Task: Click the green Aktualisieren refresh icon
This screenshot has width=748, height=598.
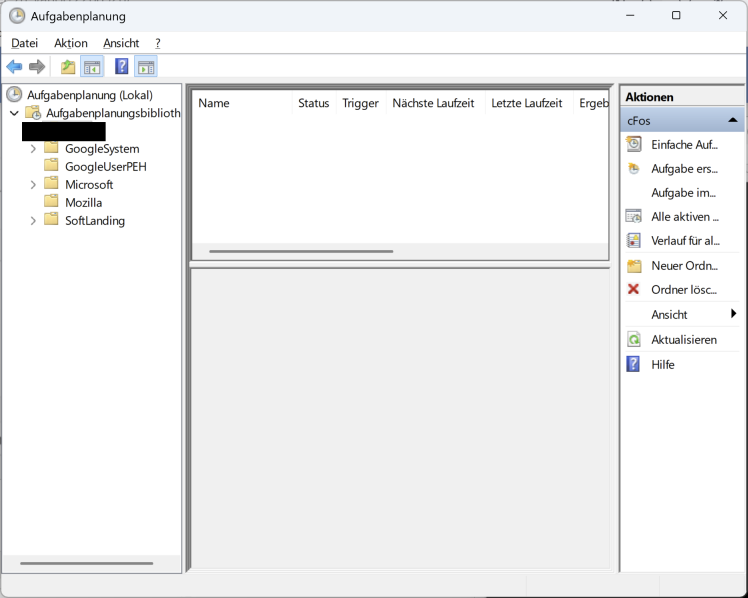Action: (x=634, y=340)
